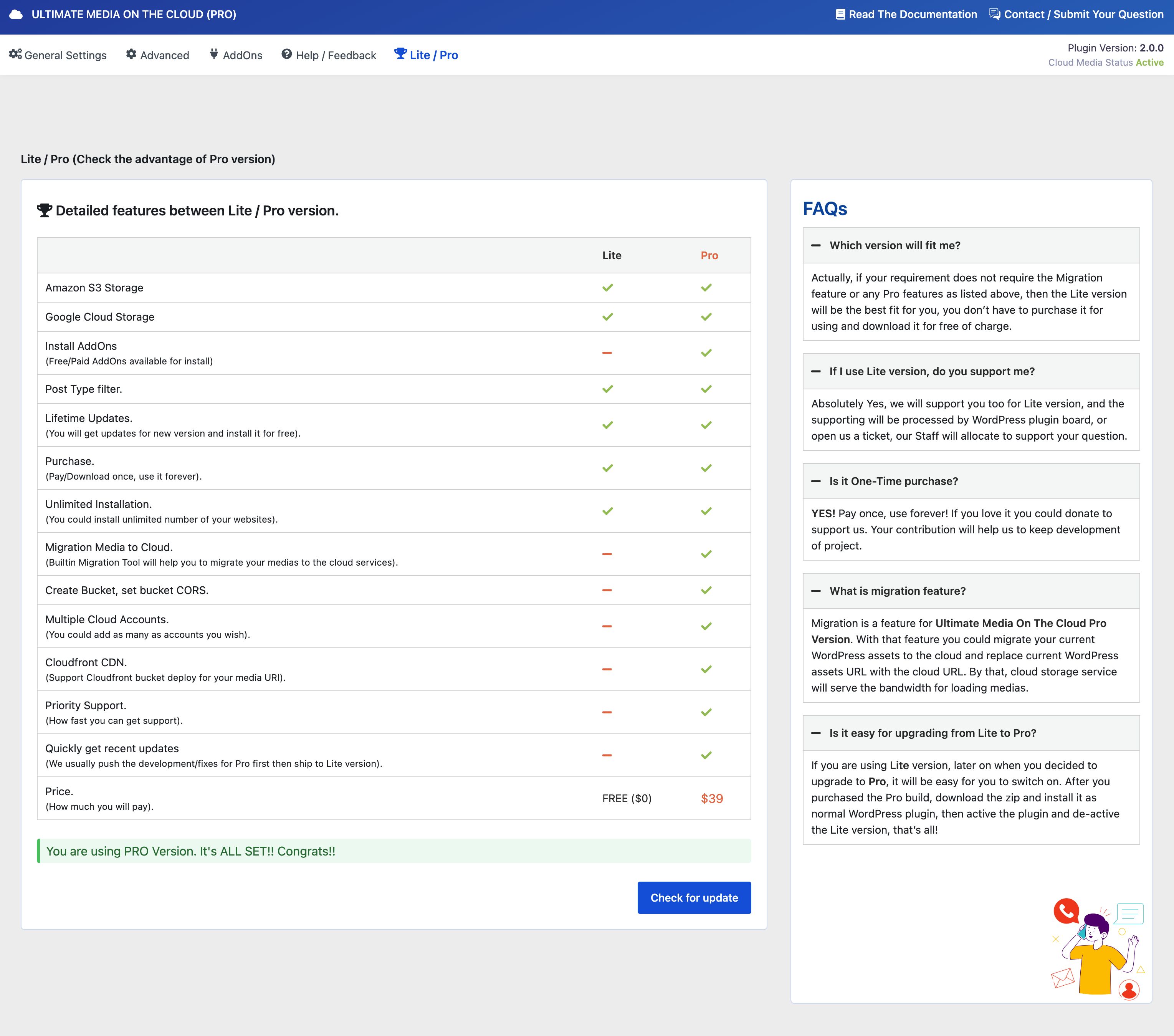This screenshot has height=1036, width=1174.
Task: Click the General Settings gears icon
Action: click(x=15, y=54)
